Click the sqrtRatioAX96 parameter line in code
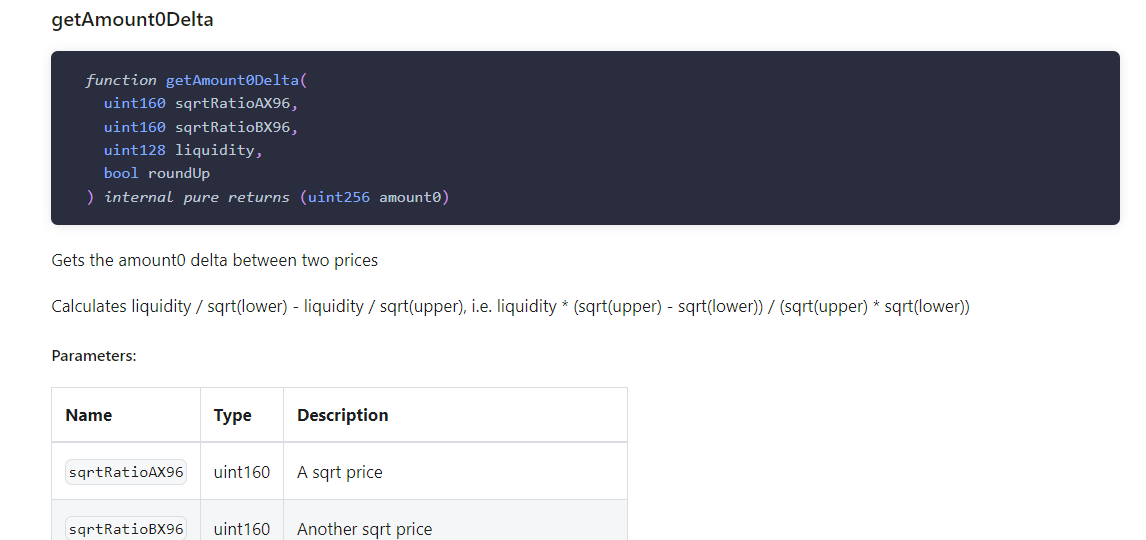The height and width of the screenshot is (540, 1146). (x=201, y=103)
